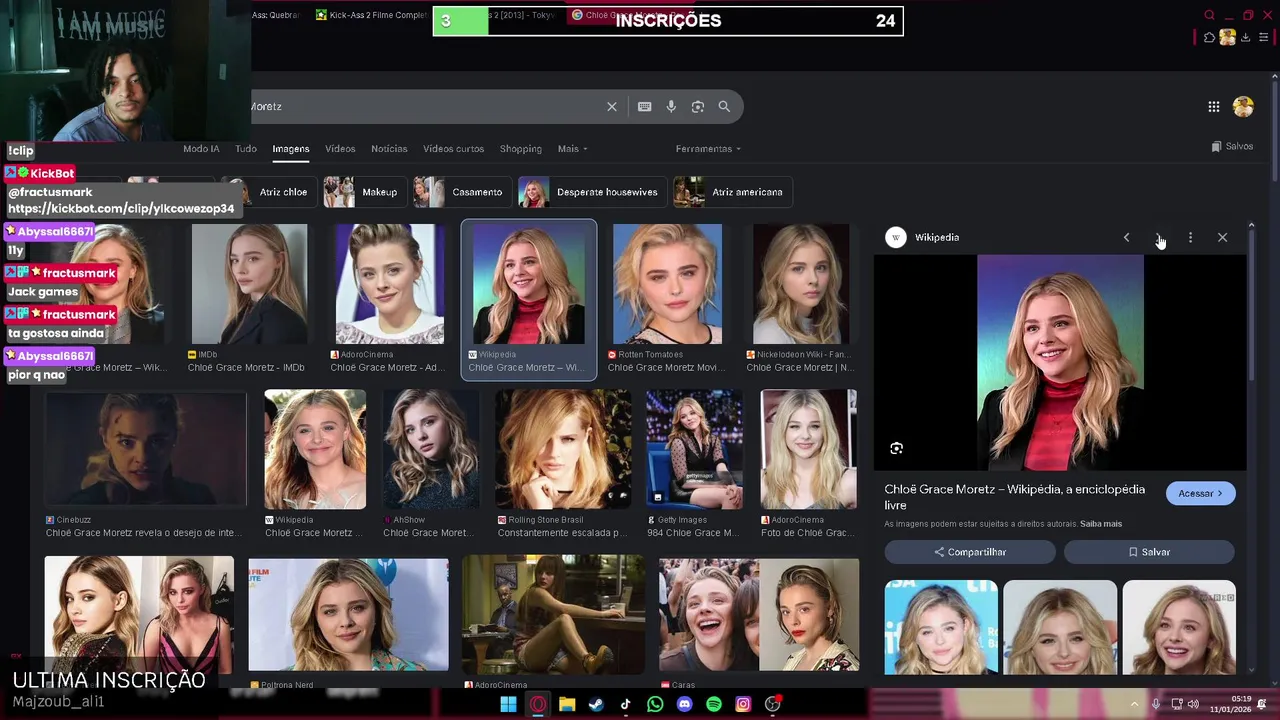This screenshot has height=720, width=1280.
Task: Open File Explorer from the taskbar
Action: click(x=567, y=704)
